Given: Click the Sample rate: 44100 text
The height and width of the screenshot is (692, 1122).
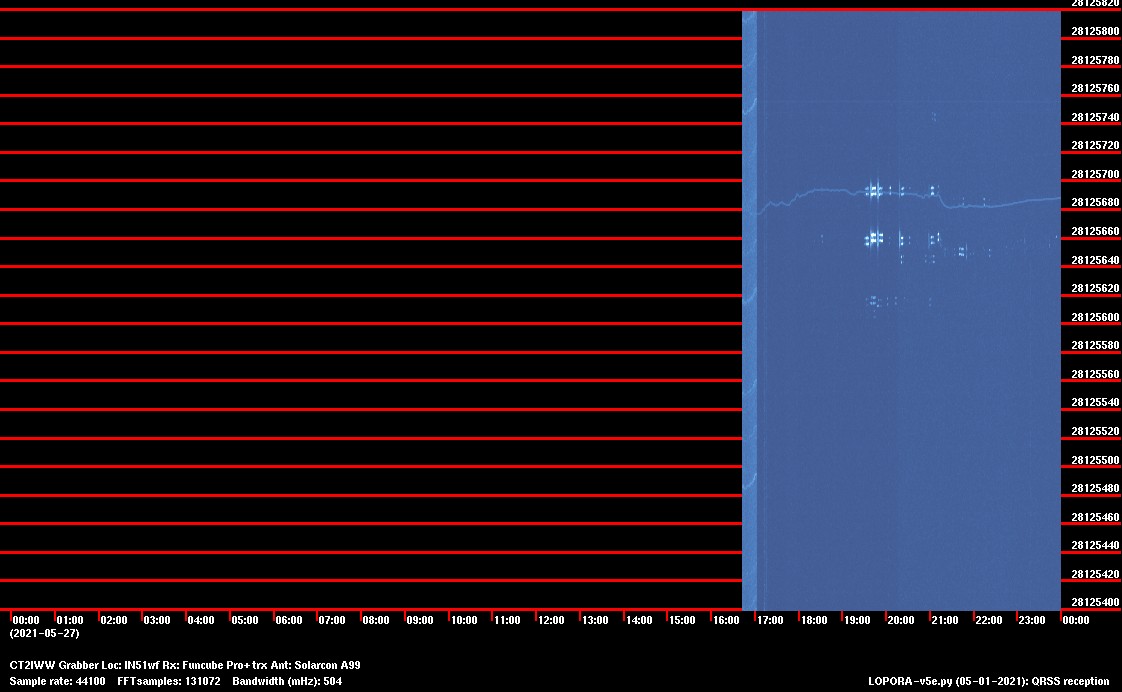Looking at the screenshot, I should [57, 681].
